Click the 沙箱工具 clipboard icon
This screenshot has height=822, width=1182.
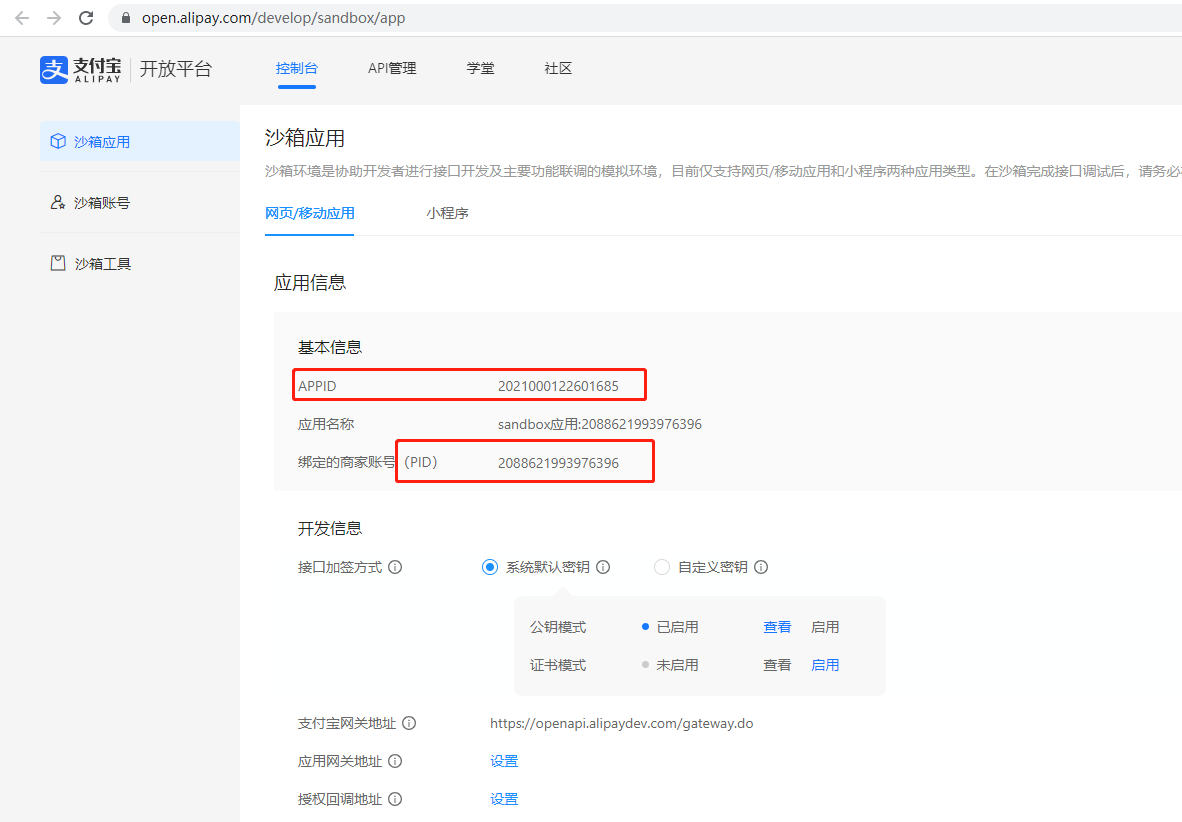(x=58, y=262)
